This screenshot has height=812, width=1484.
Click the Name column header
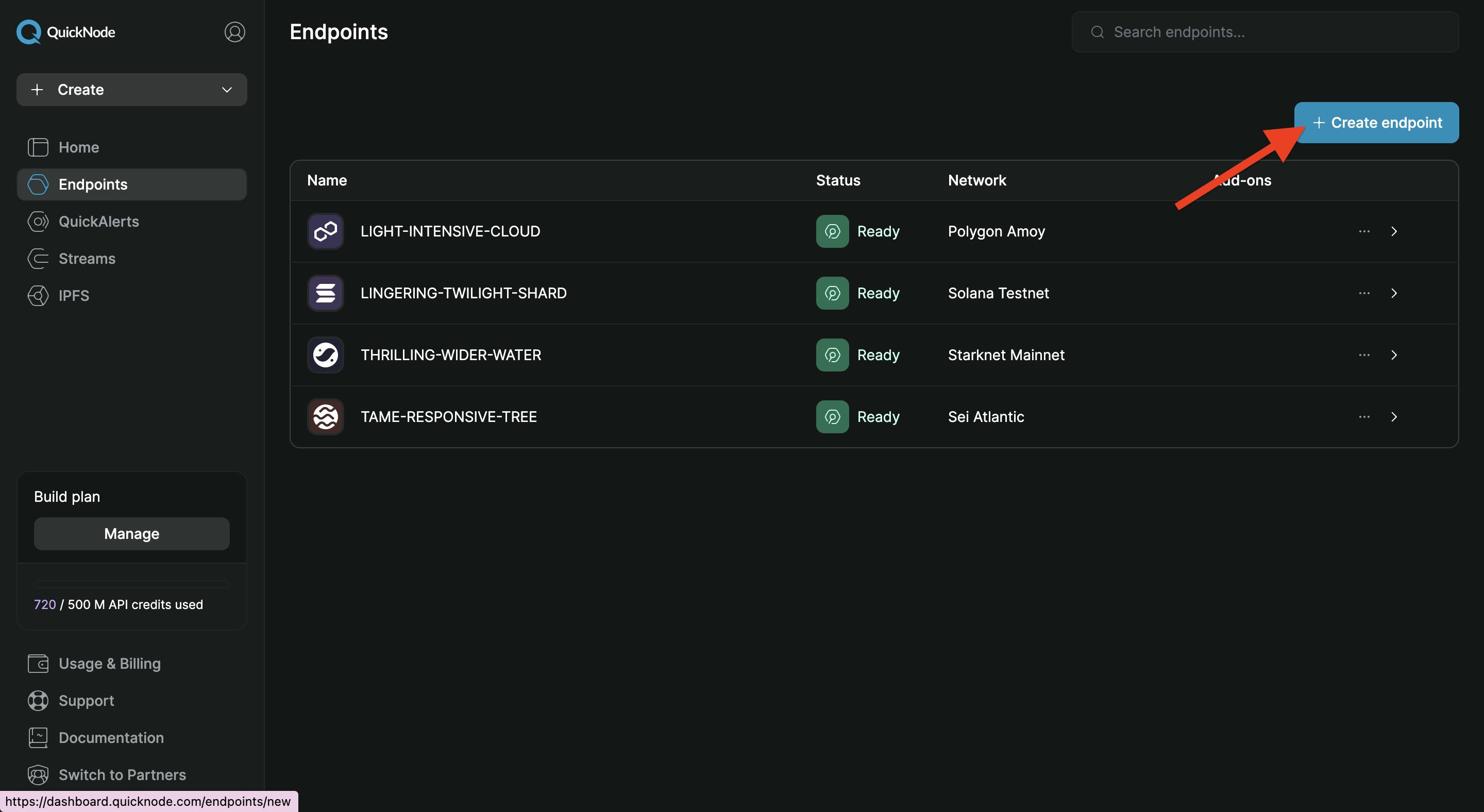tap(327, 180)
